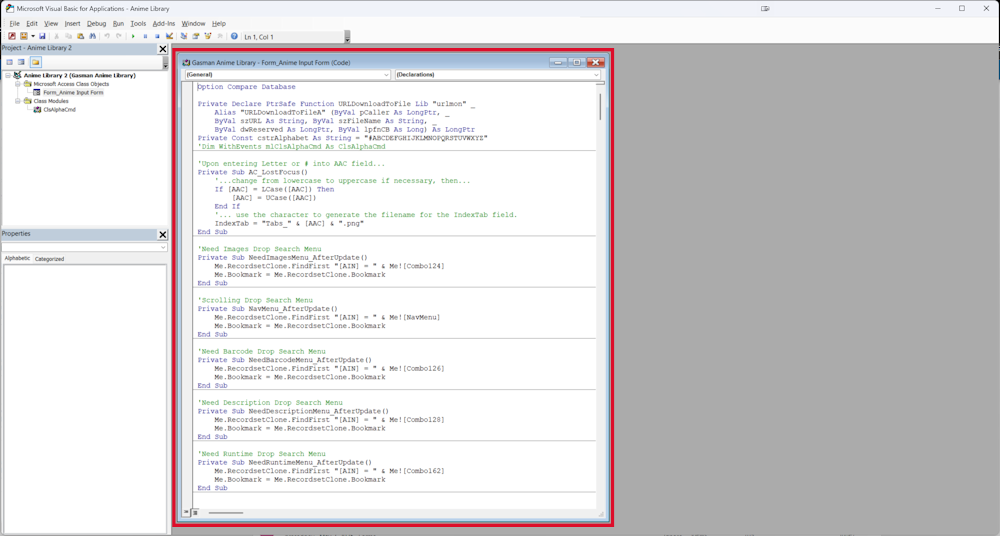
Task: Switch to Categorized tab in Properties
Action: point(49,259)
